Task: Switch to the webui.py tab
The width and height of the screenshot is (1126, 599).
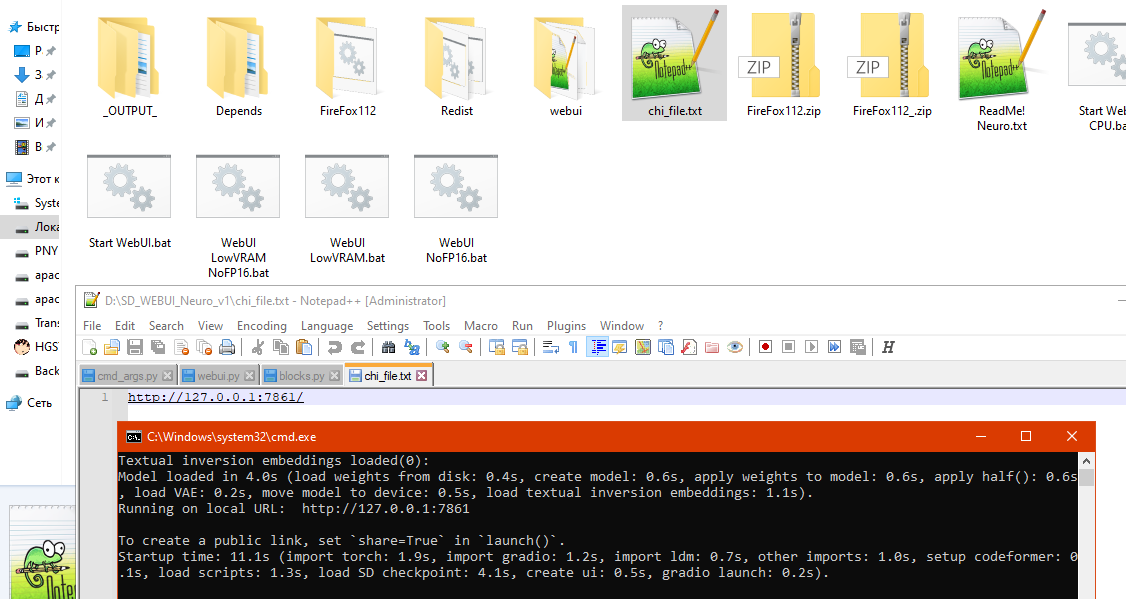Action: point(218,376)
